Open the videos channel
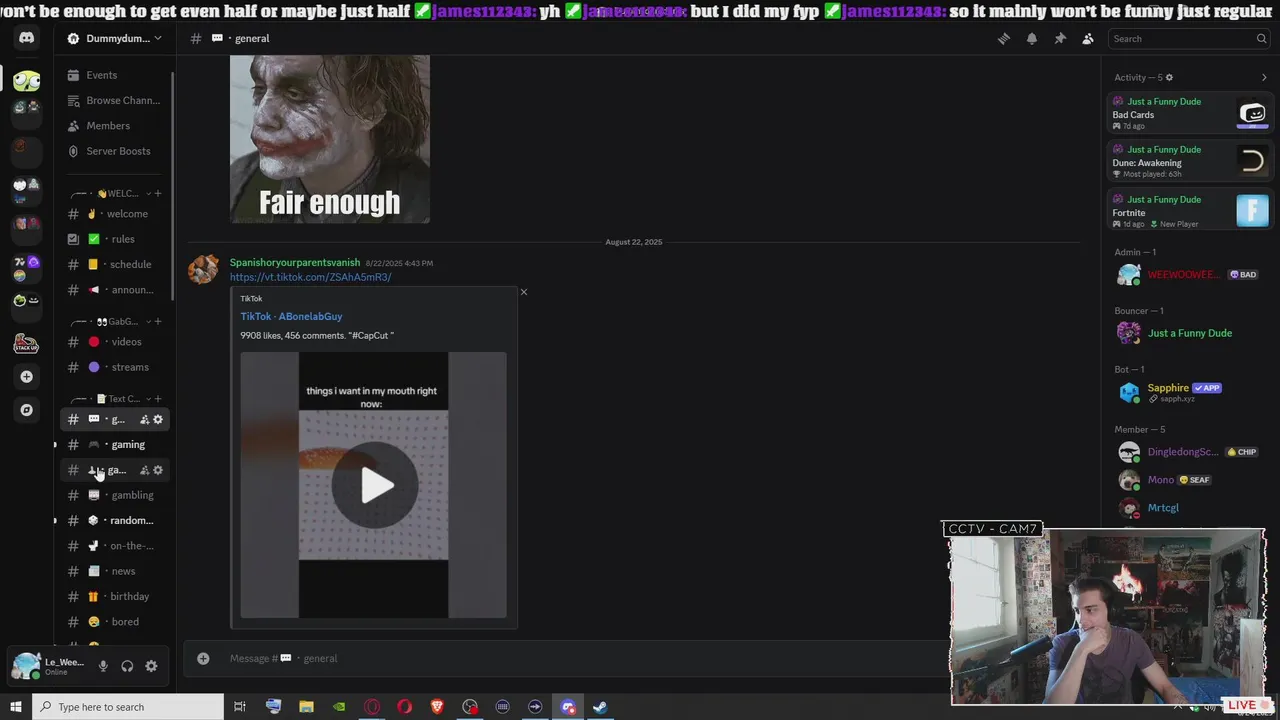Image resolution: width=1280 pixels, height=720 pixels. (x=115, y=342)
